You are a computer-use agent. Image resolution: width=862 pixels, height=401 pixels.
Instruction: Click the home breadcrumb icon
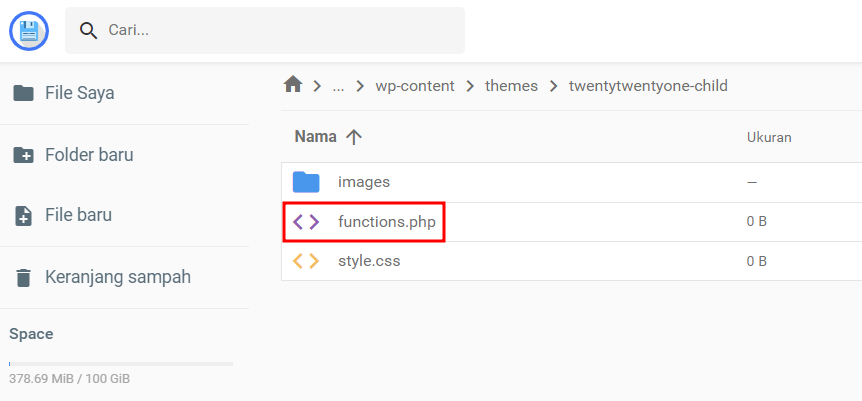click(x=293, y=85)
